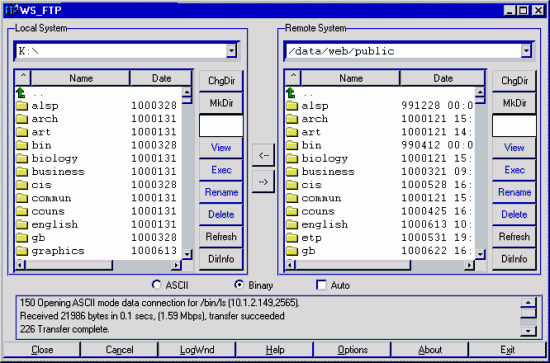
Task: Click the local View button
Action: click(221, 148)
